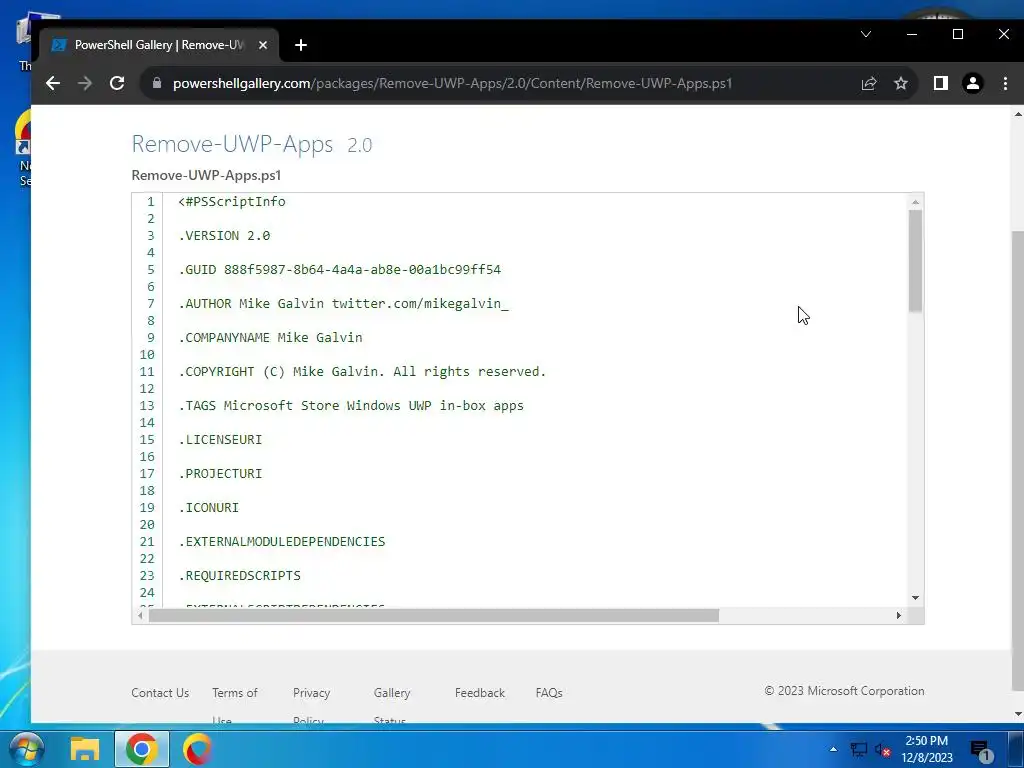The height and width of the screenshot is (768, 1024).
Task: Click page scrollbar down arrow
Action: [1017, 714]
